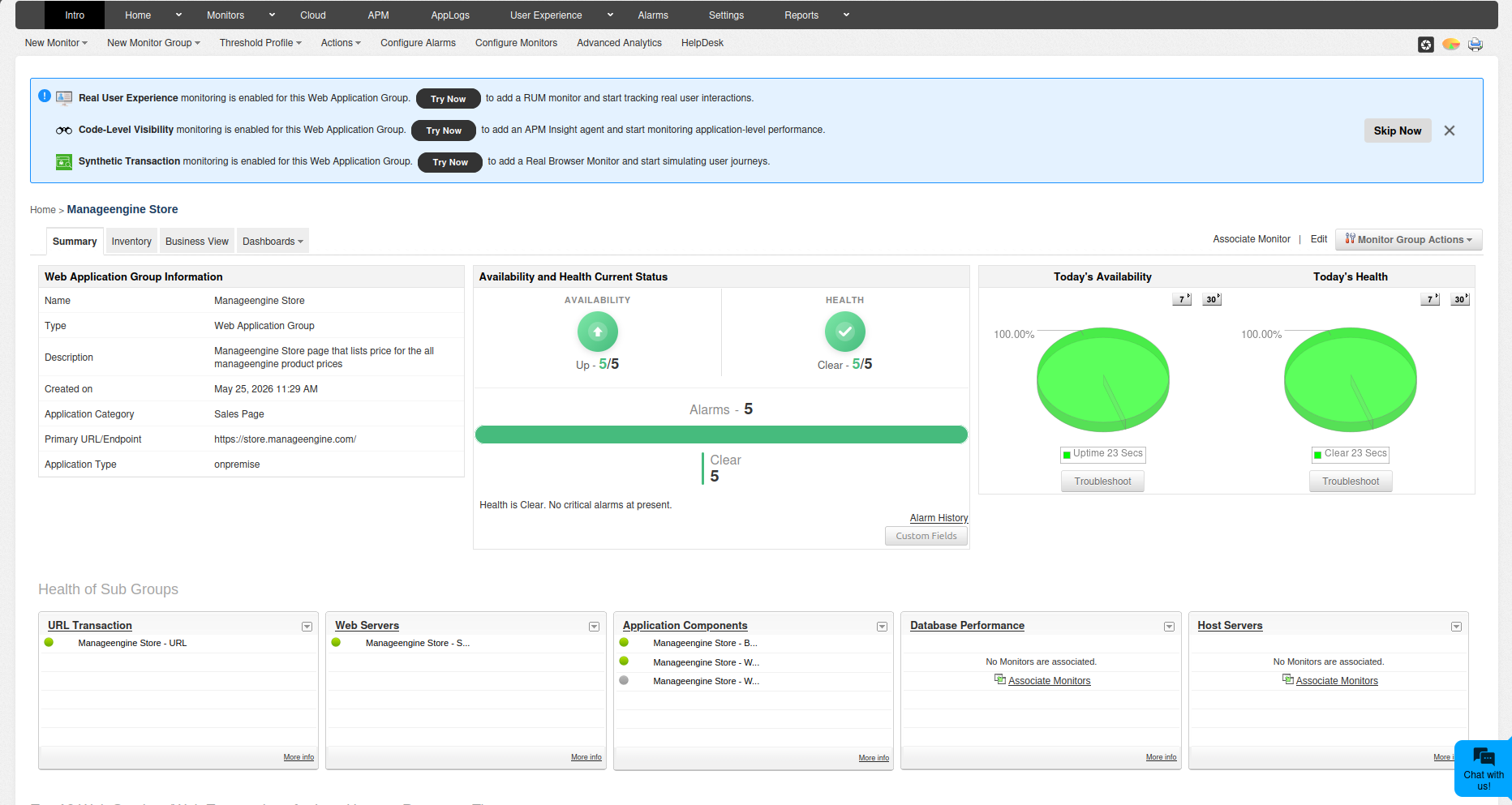Click the Real User Experience monitor icon
This screenshot has height=805, width=1512.
(x=64, y=98)
